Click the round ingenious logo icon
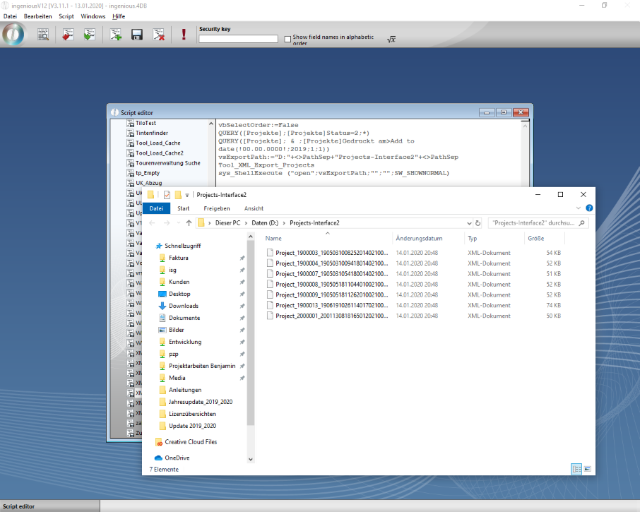 coord(14,33)
